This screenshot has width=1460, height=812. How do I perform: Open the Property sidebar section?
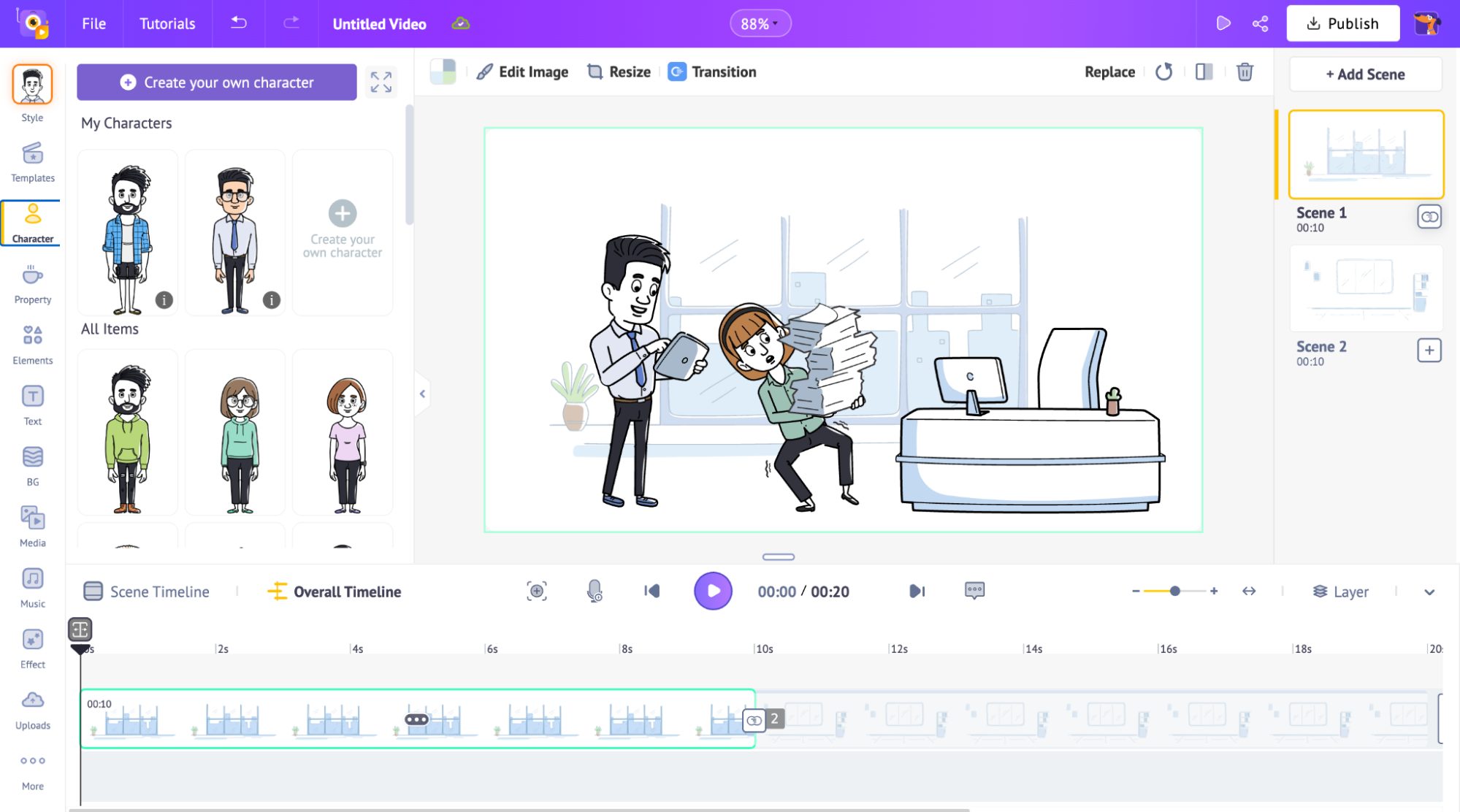point(32,284)
